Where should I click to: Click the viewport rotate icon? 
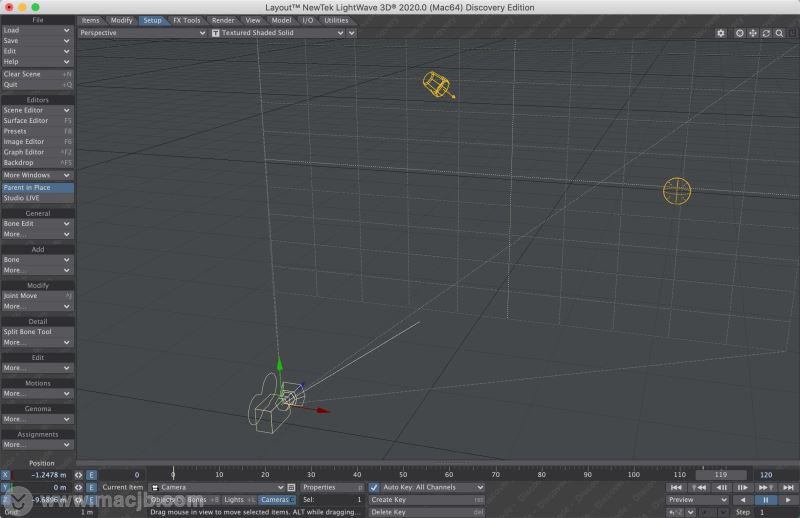point(766,33)
